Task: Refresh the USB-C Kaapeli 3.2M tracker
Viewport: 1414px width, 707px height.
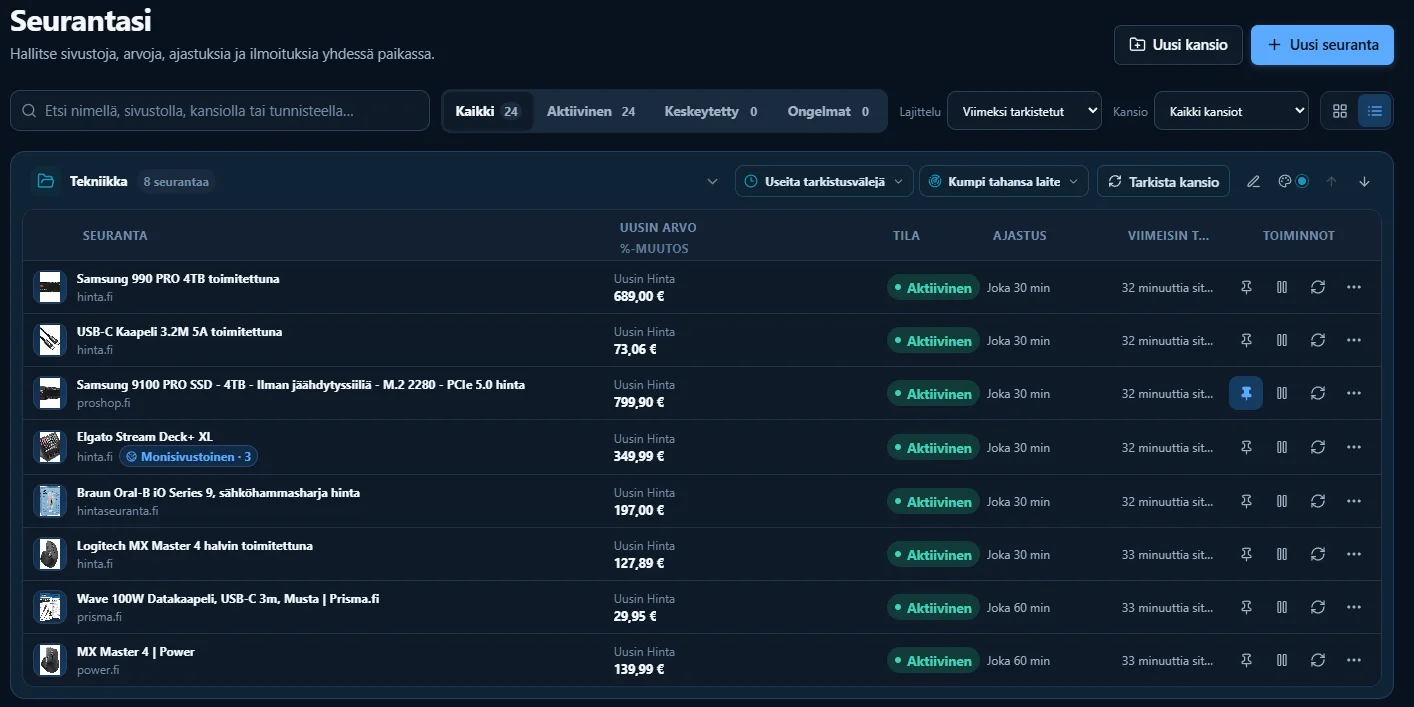Action: coord(1318,340)
